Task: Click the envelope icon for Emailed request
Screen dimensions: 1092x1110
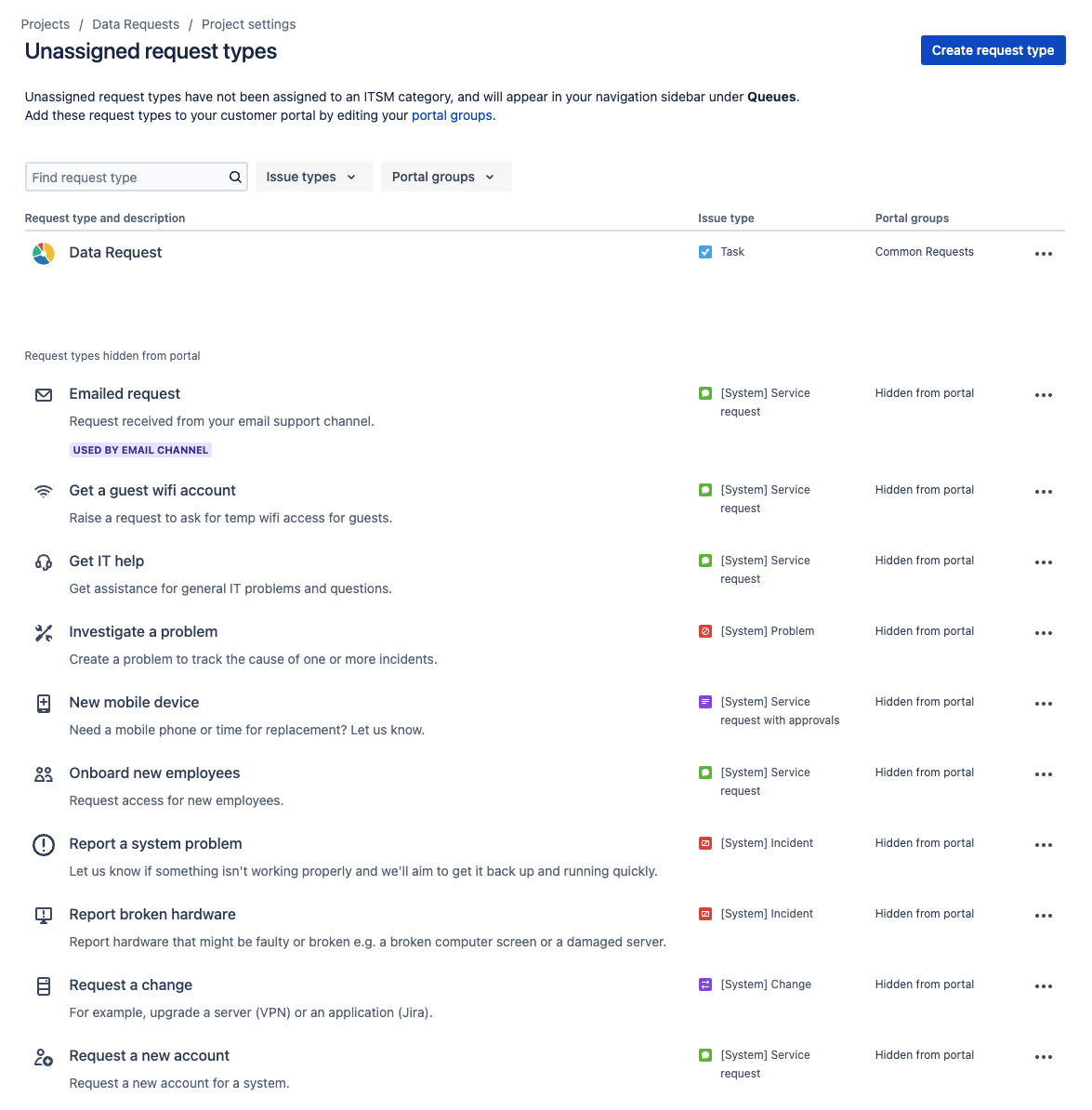Action: pos(43,394)
